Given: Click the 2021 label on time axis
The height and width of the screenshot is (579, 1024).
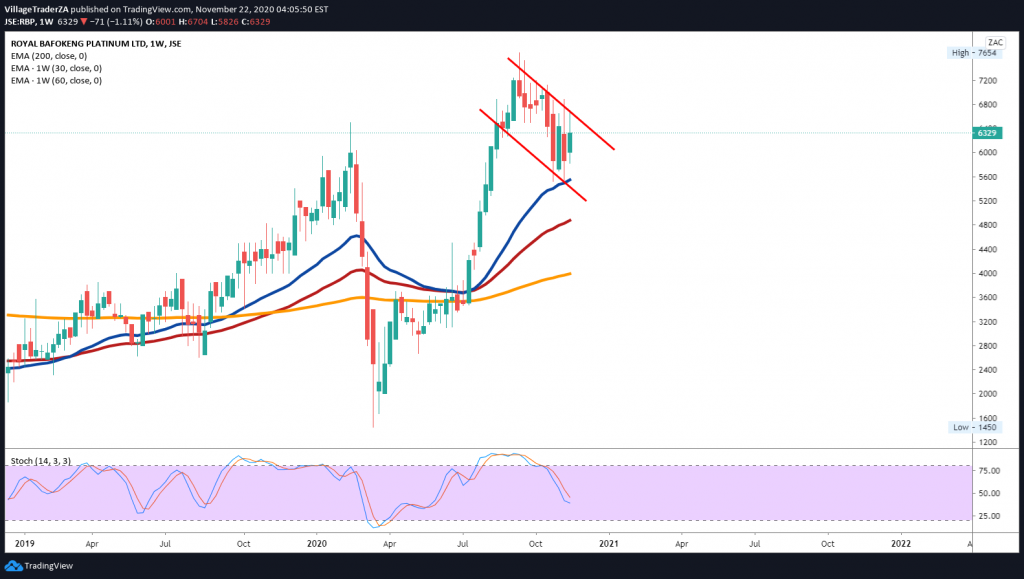Looking at the screenshot, I should click(x=608, y=543).
